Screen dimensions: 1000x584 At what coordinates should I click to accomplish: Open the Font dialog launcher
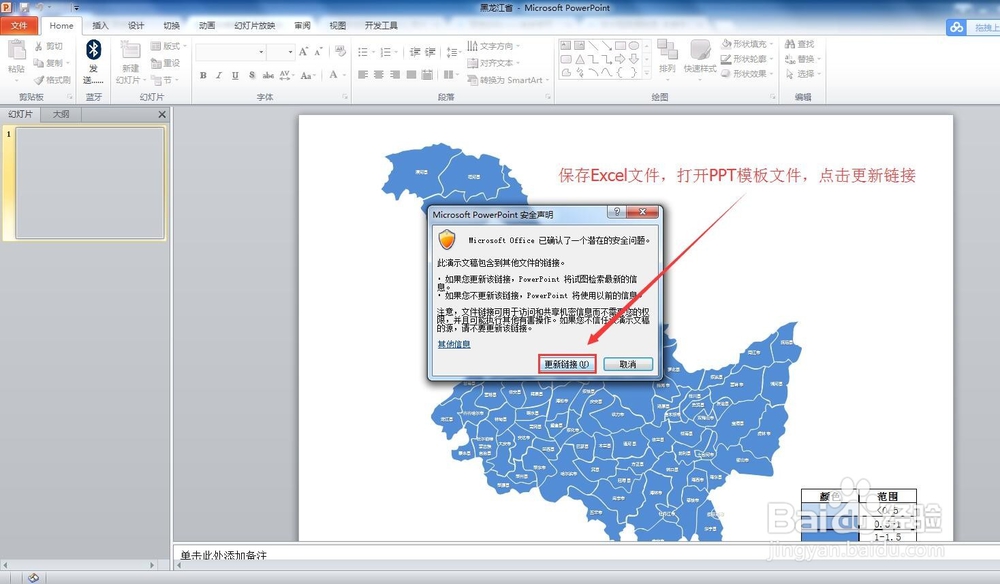pyautogui.click(x=345, y=97)
